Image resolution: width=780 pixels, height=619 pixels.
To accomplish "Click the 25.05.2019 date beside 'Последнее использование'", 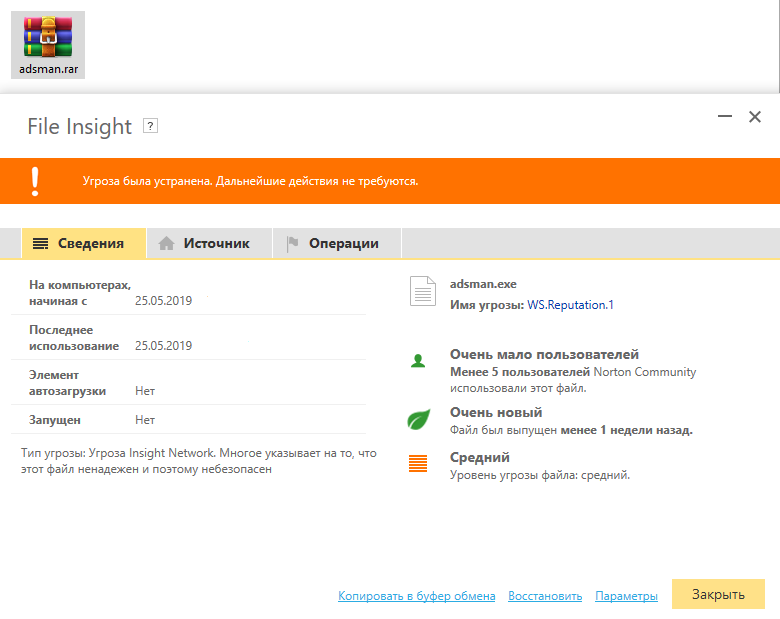I will point(163,345).
